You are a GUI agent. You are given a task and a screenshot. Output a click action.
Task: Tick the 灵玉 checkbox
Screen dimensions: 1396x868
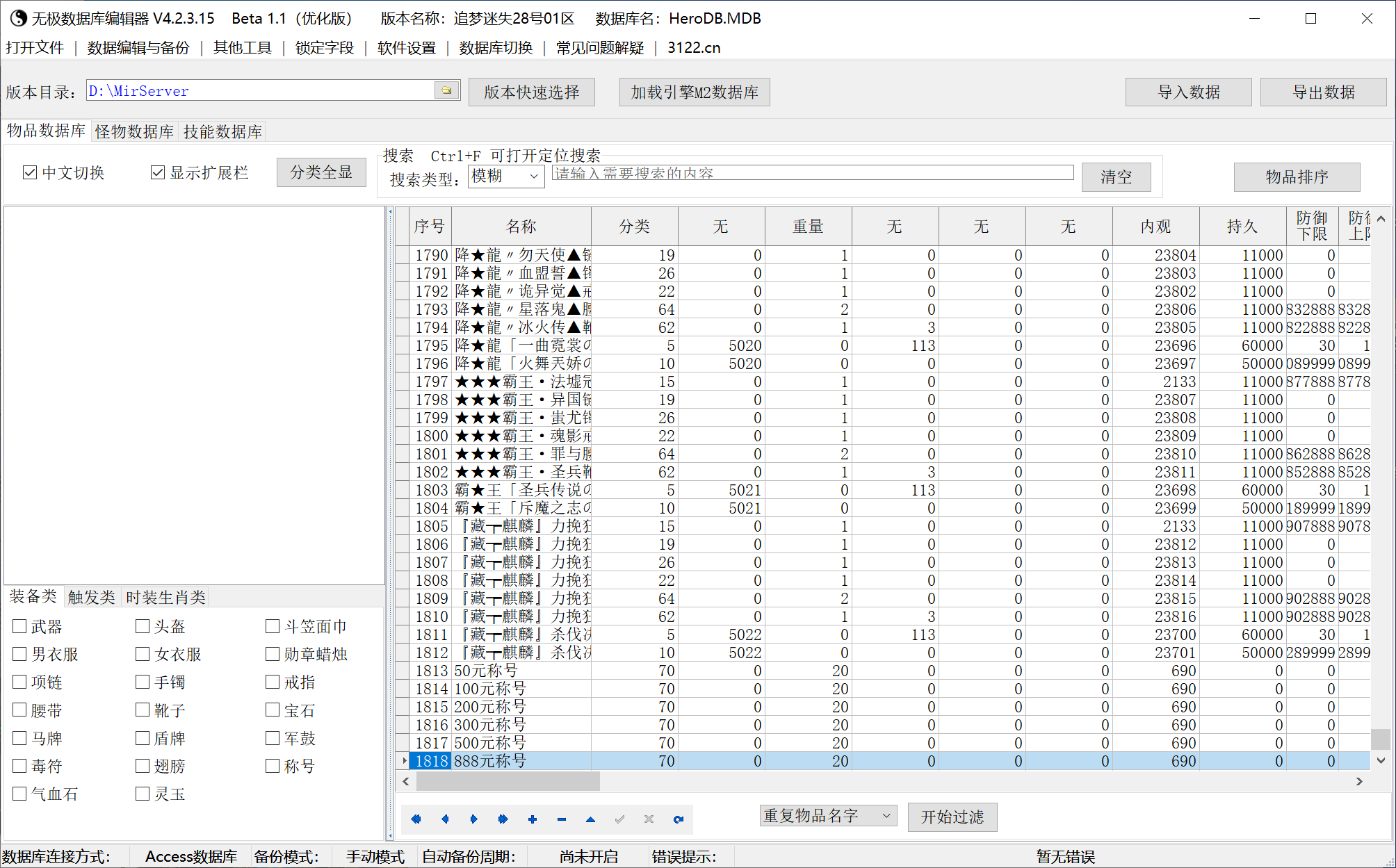click(143, 794)
